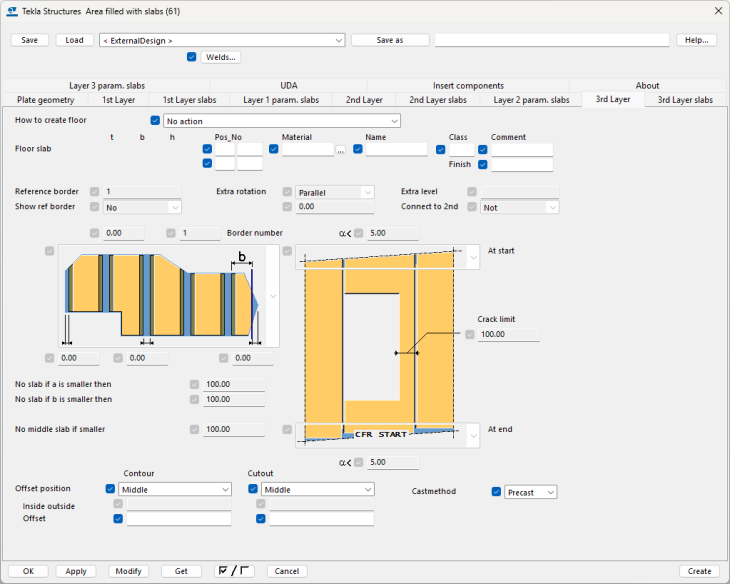The width and height of the screenshot is (730, 584).
Task: Switch to the Insert components tab
Action: (x=468, y=86)
